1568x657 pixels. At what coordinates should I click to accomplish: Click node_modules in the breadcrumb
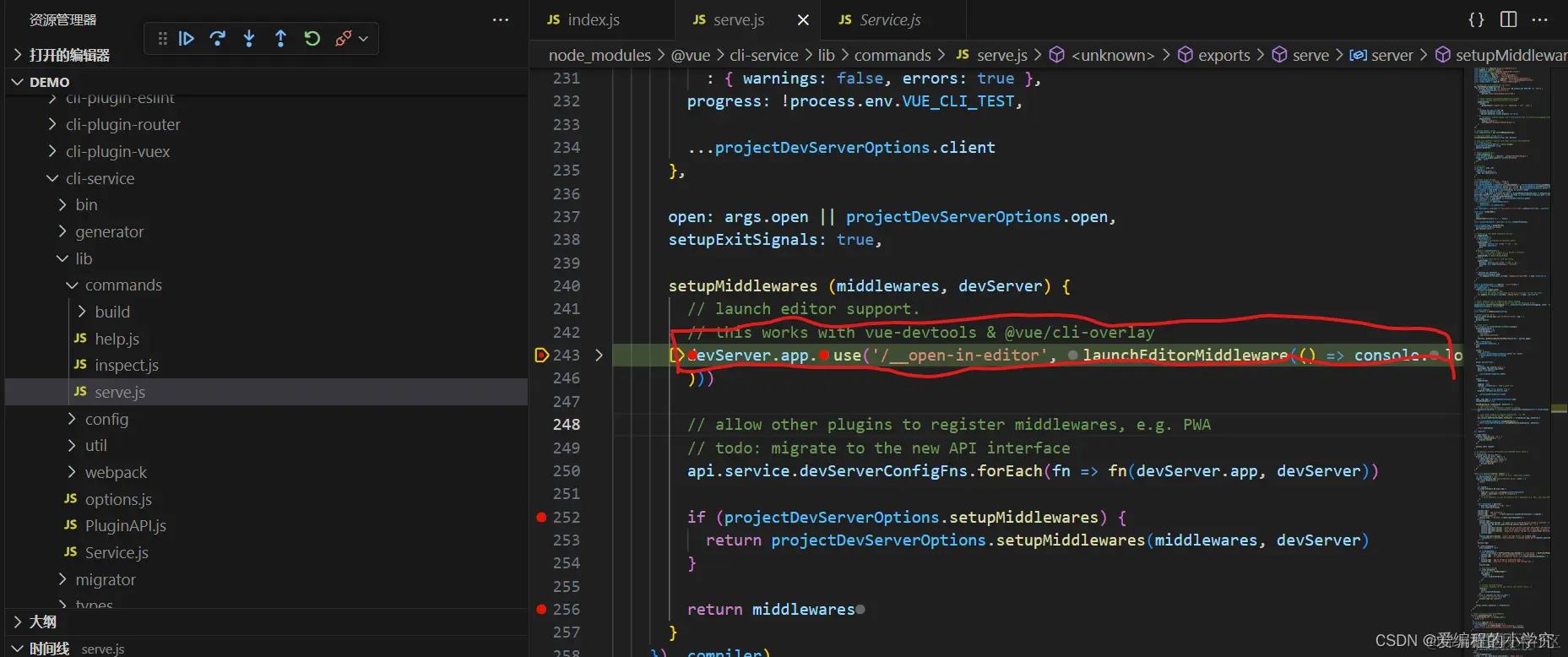[600, 55]
